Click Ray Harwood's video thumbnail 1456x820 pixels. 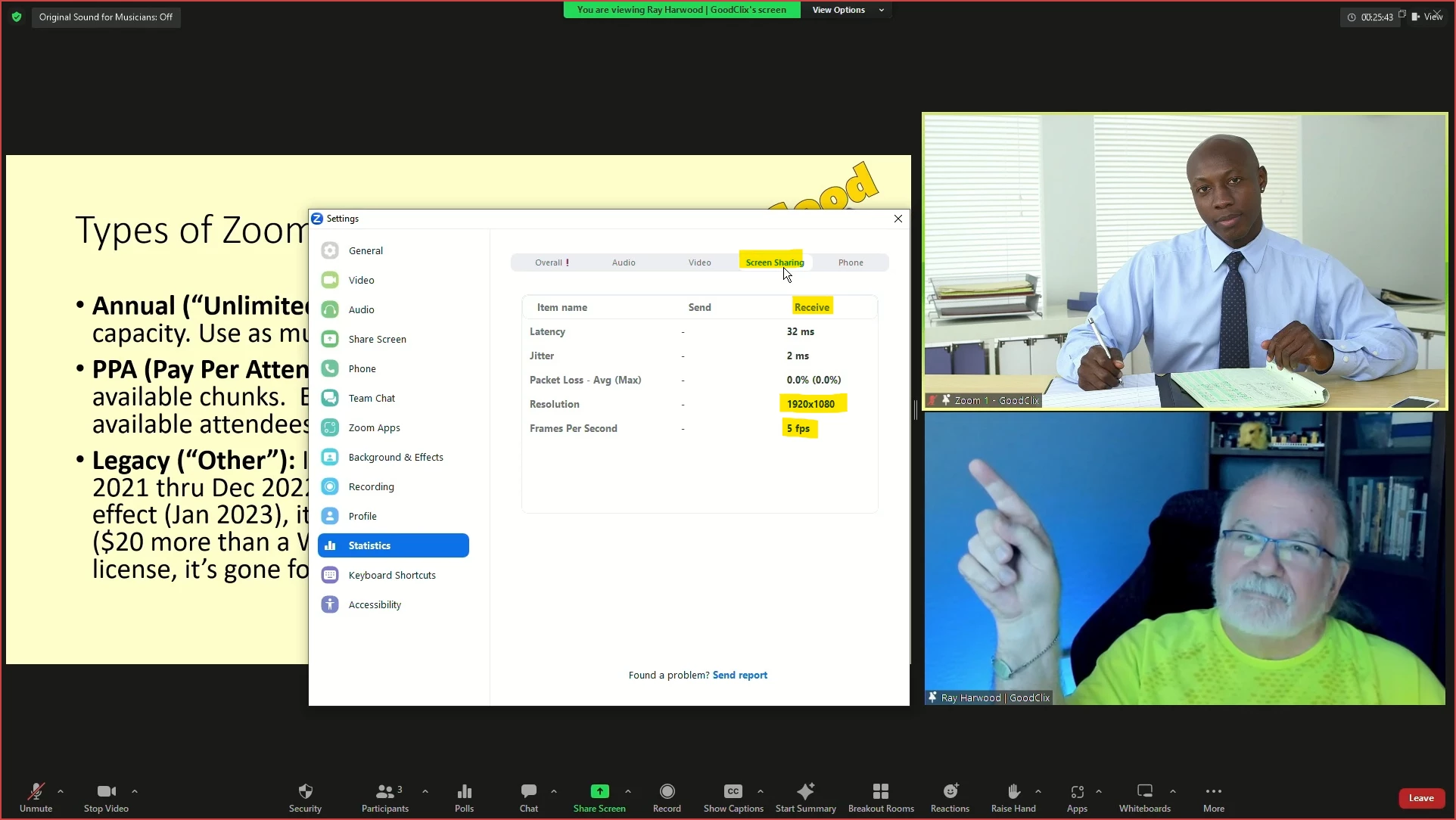click(1184, 558)
